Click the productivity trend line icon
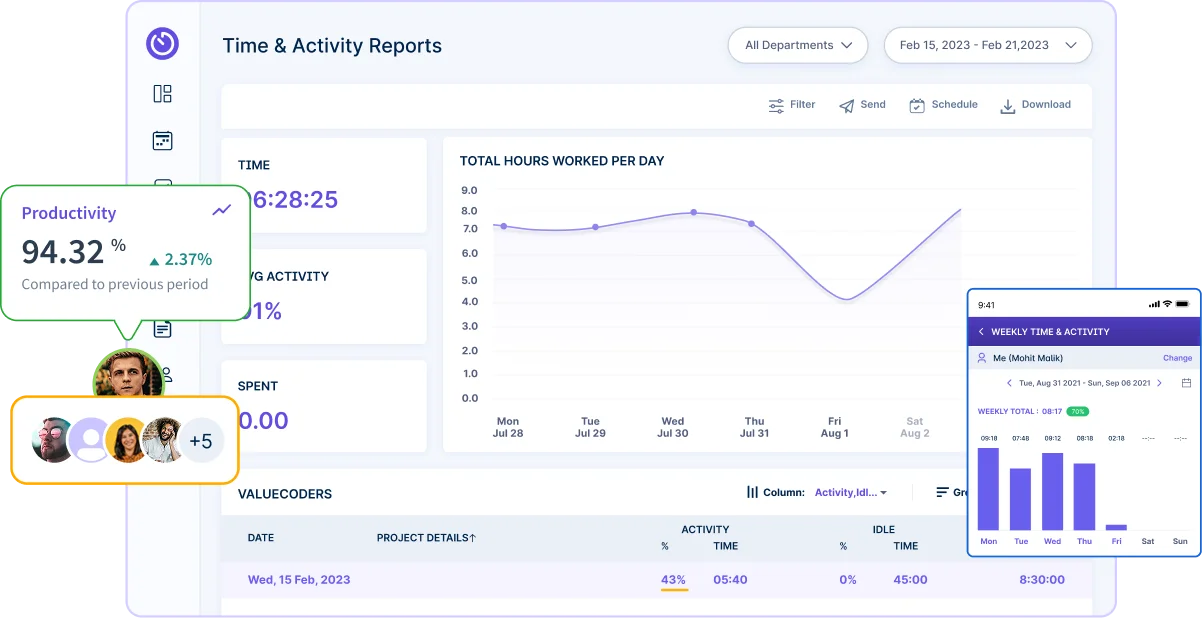 coord(221,210)
